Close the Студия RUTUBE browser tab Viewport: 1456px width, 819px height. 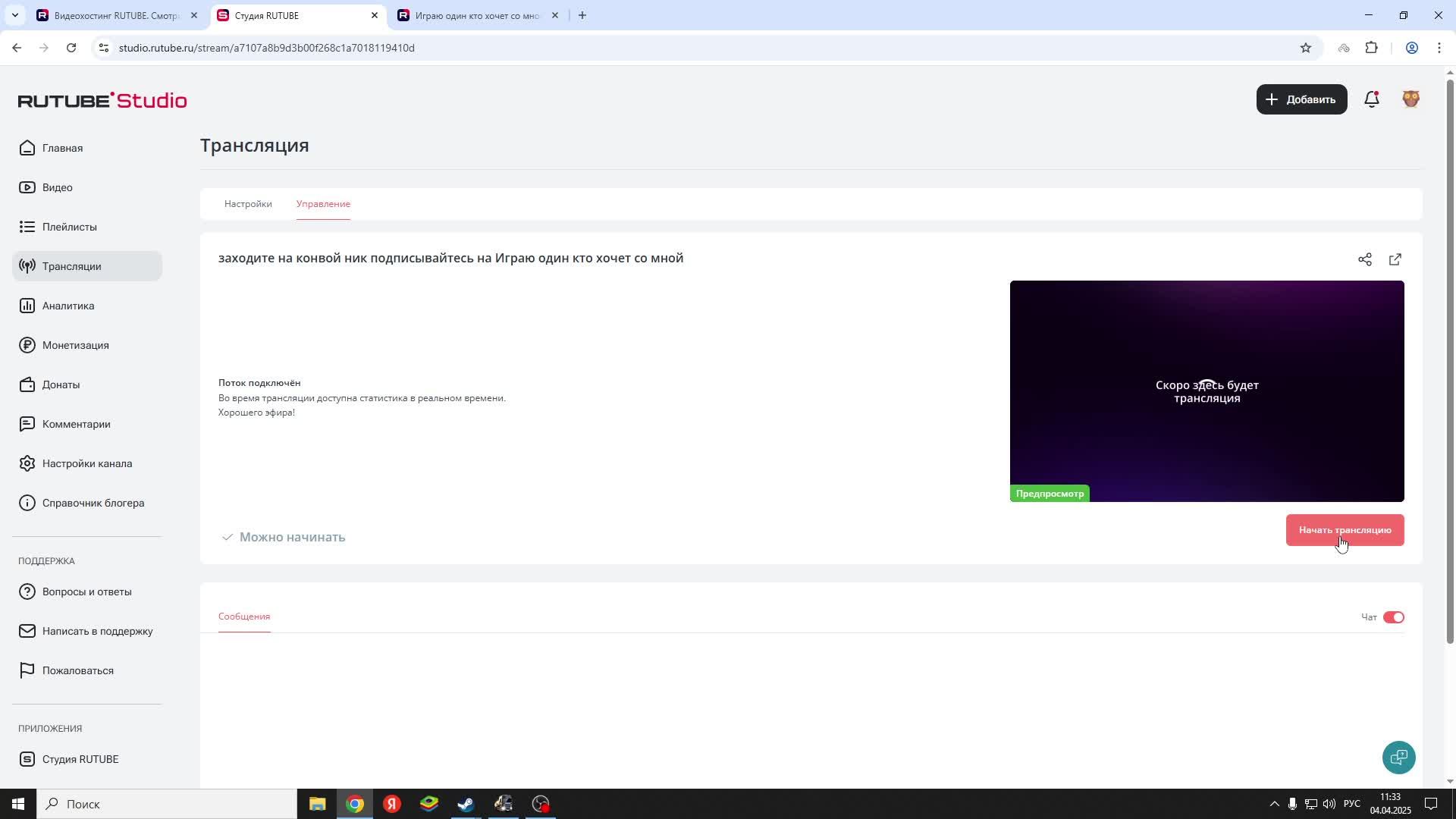pyautogui.click(x=375, y=15)
